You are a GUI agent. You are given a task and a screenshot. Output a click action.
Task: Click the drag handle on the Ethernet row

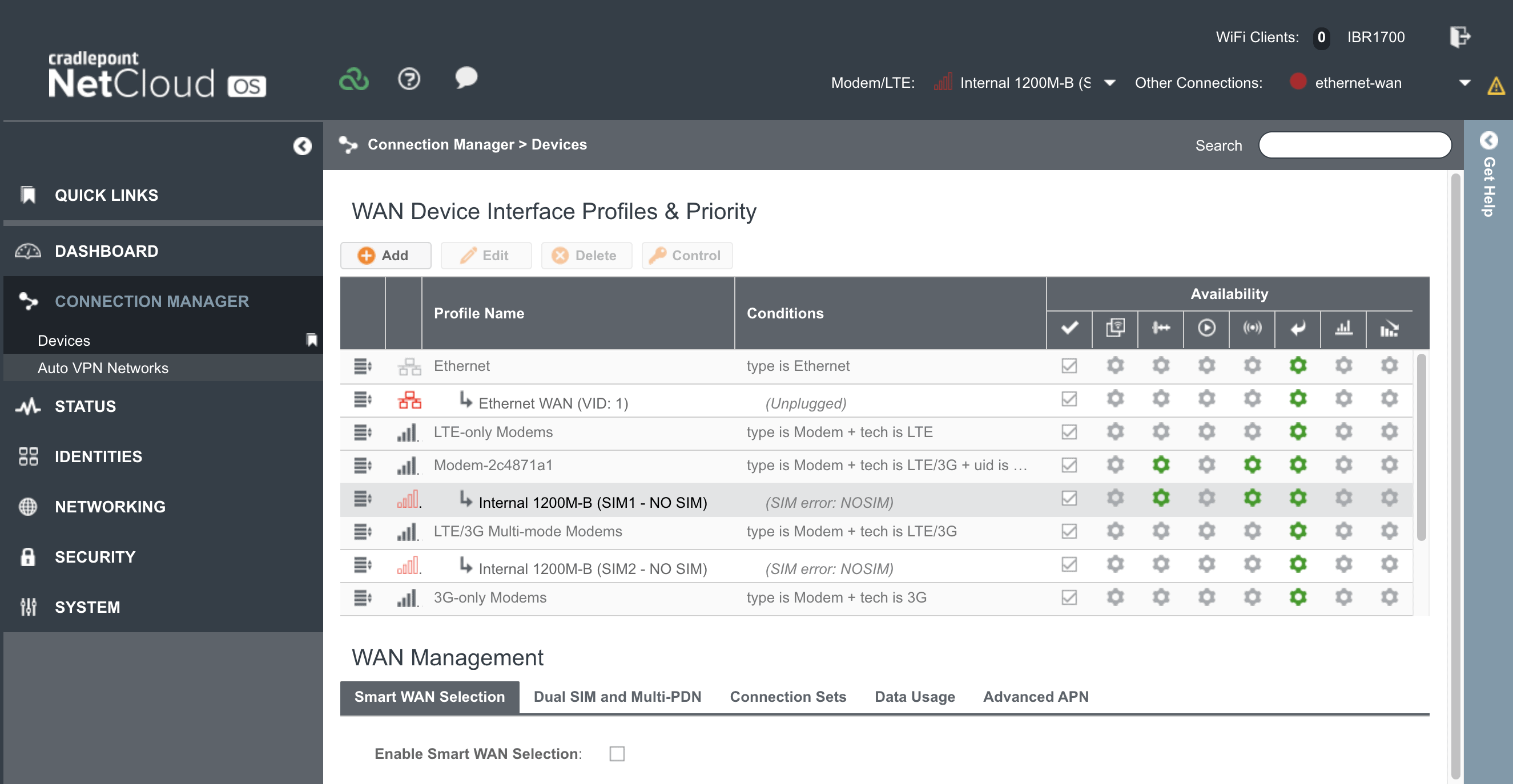(x=363, y=366)
